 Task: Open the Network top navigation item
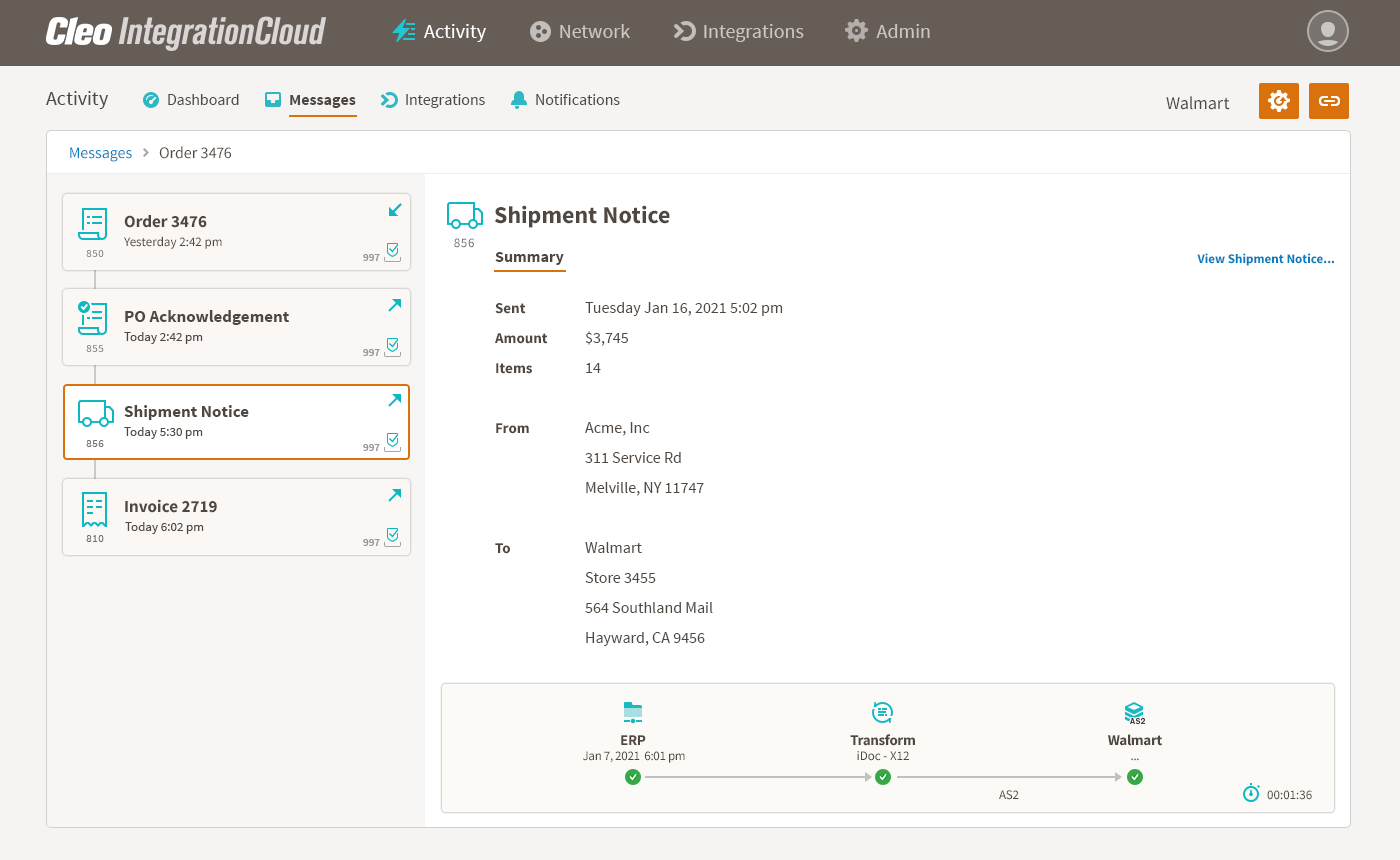579,31
